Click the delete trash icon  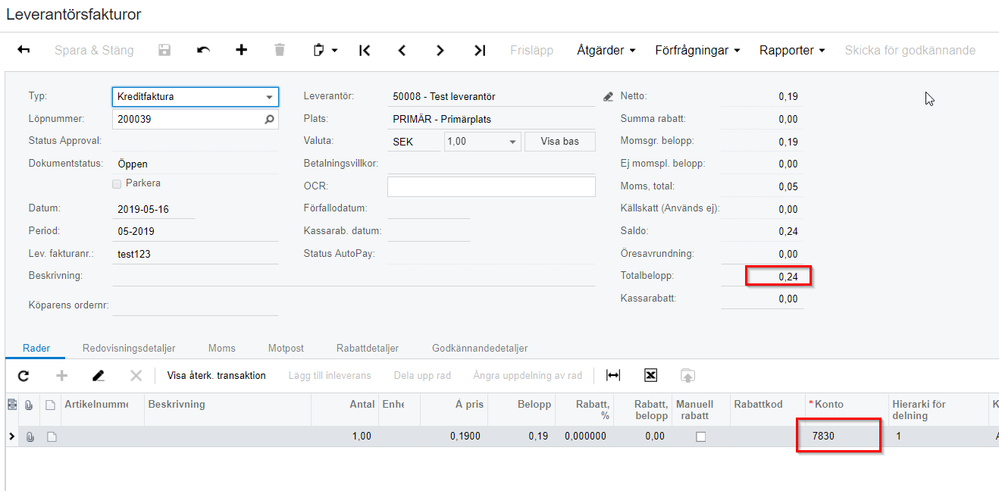coord(280,50)
